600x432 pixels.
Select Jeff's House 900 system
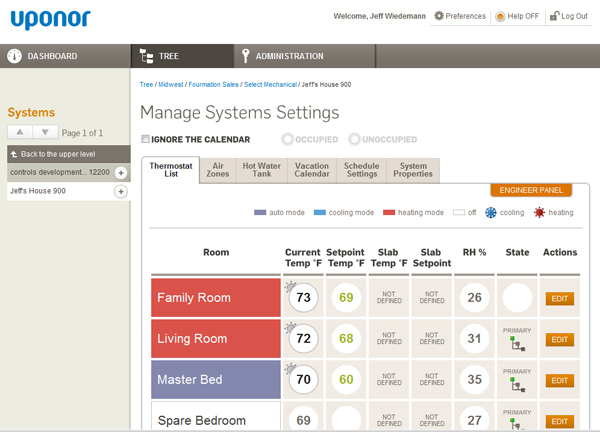pyautogui.click(x=38, y=191)
